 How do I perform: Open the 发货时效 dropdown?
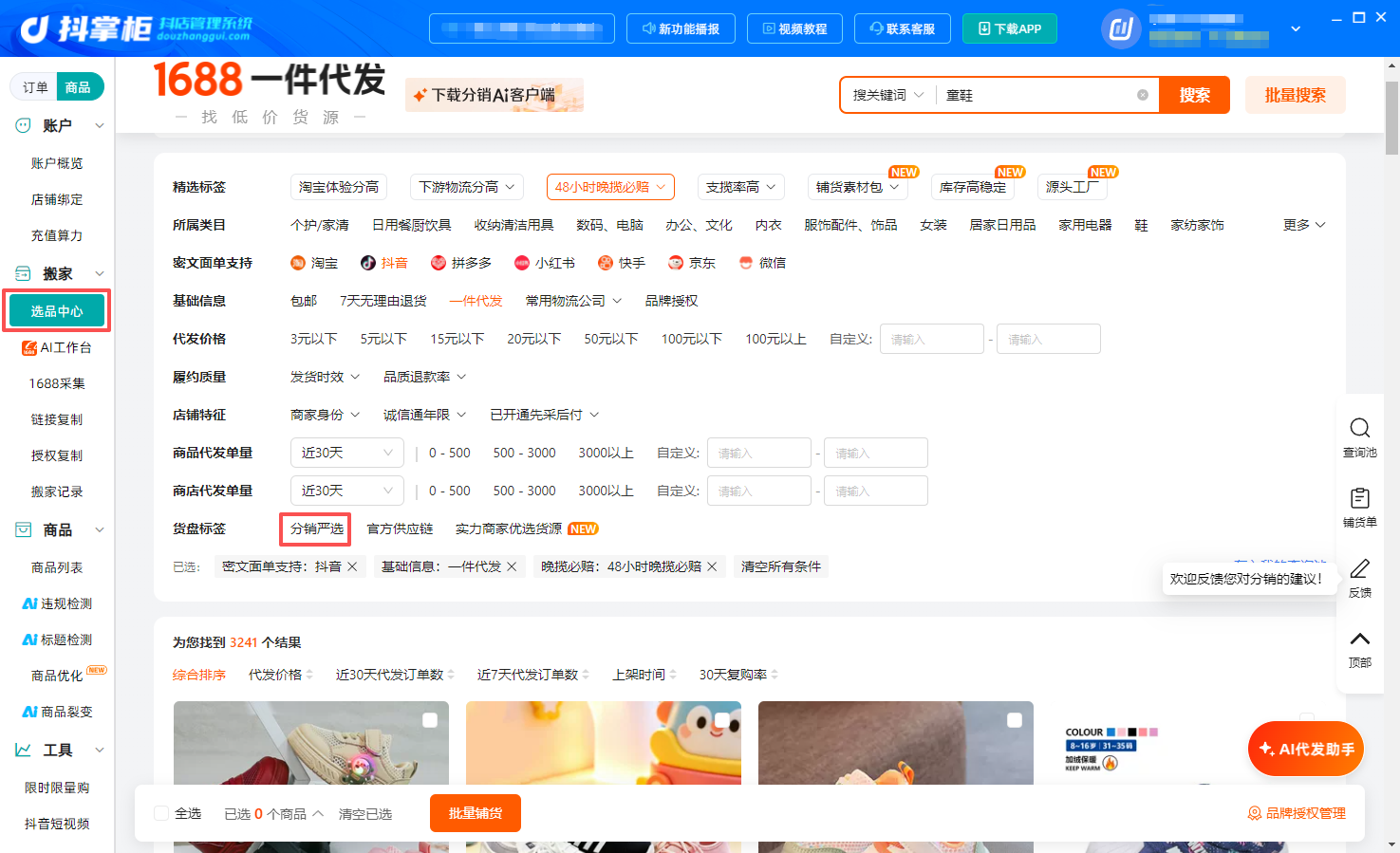tap(325, 377)
